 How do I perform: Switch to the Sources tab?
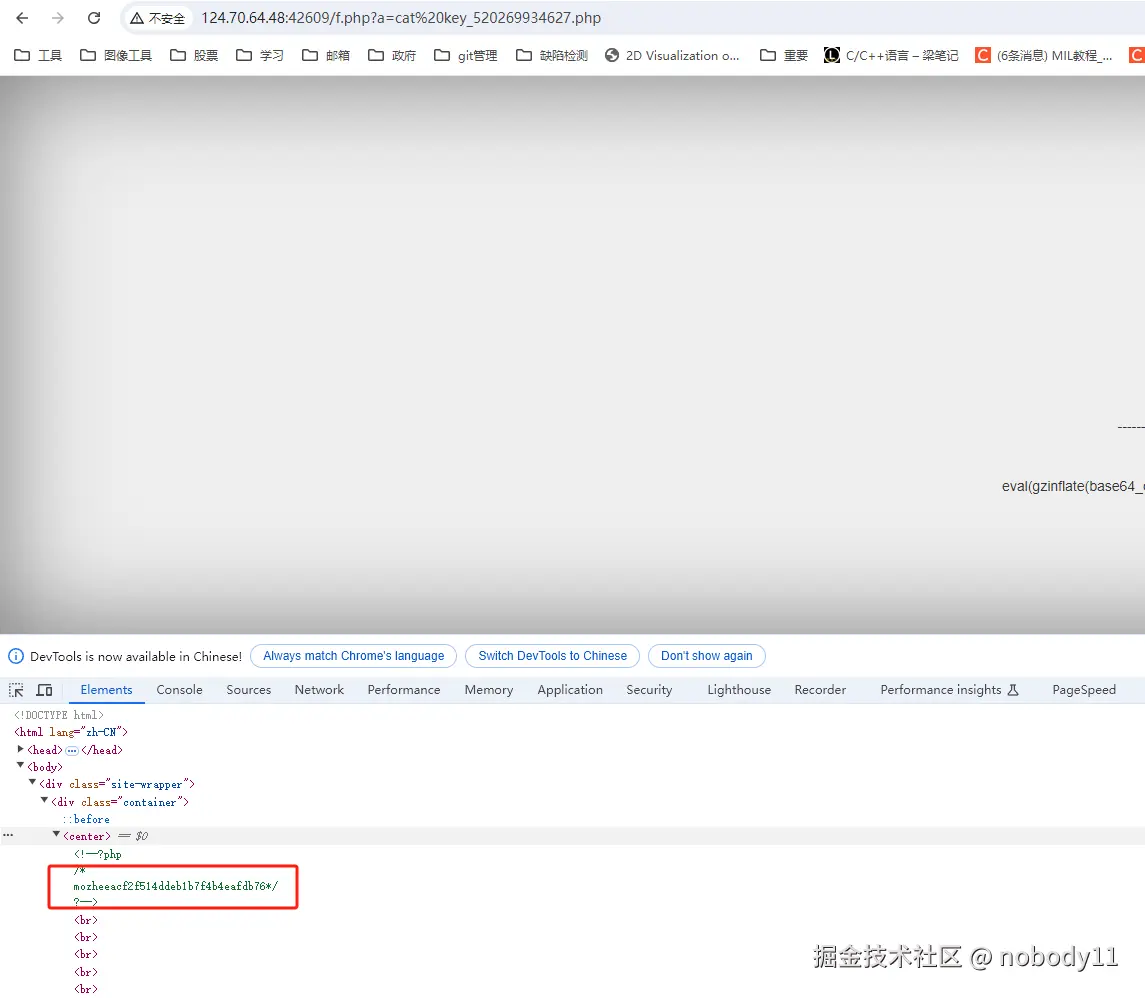pos(248,690)
